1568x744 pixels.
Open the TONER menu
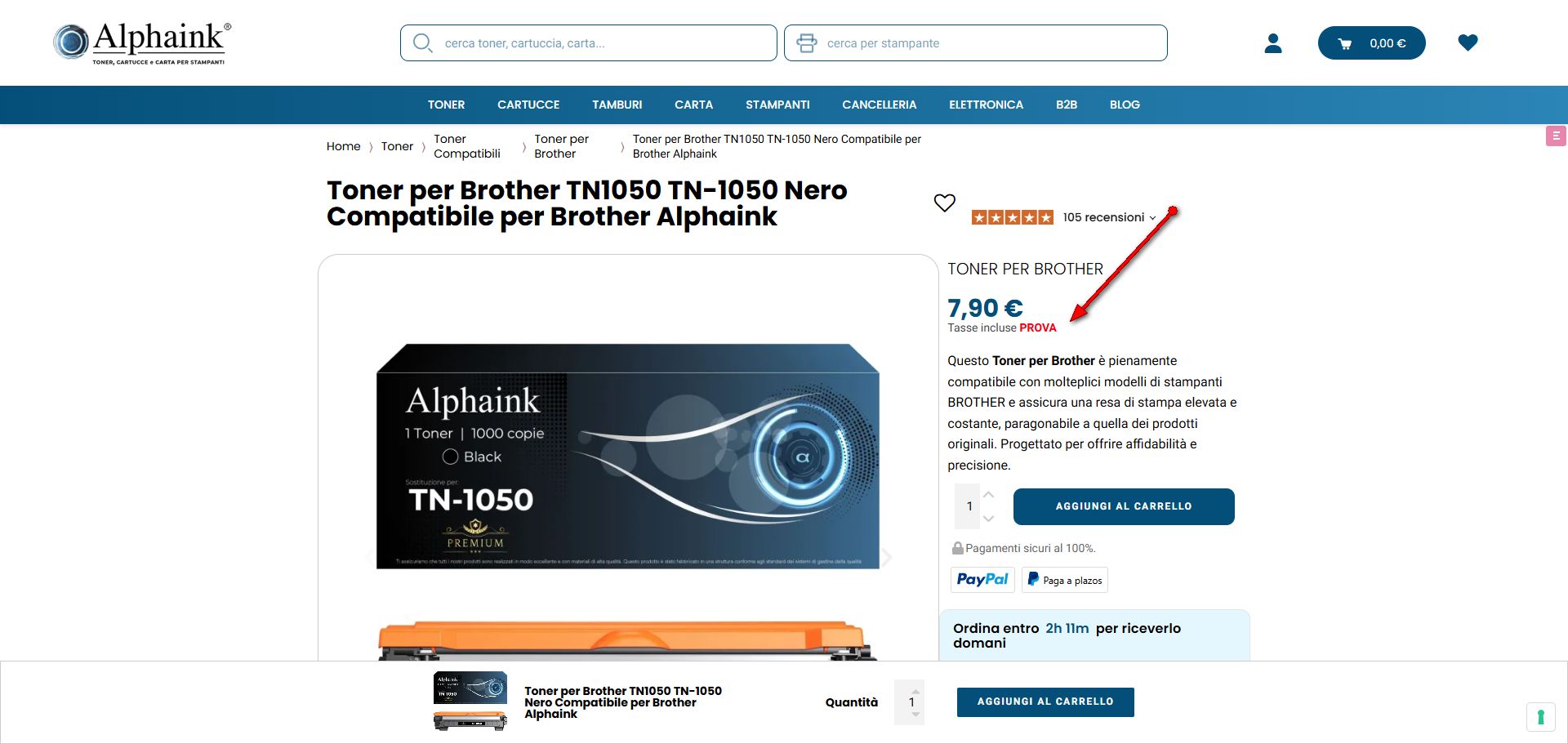click(446, 105)
